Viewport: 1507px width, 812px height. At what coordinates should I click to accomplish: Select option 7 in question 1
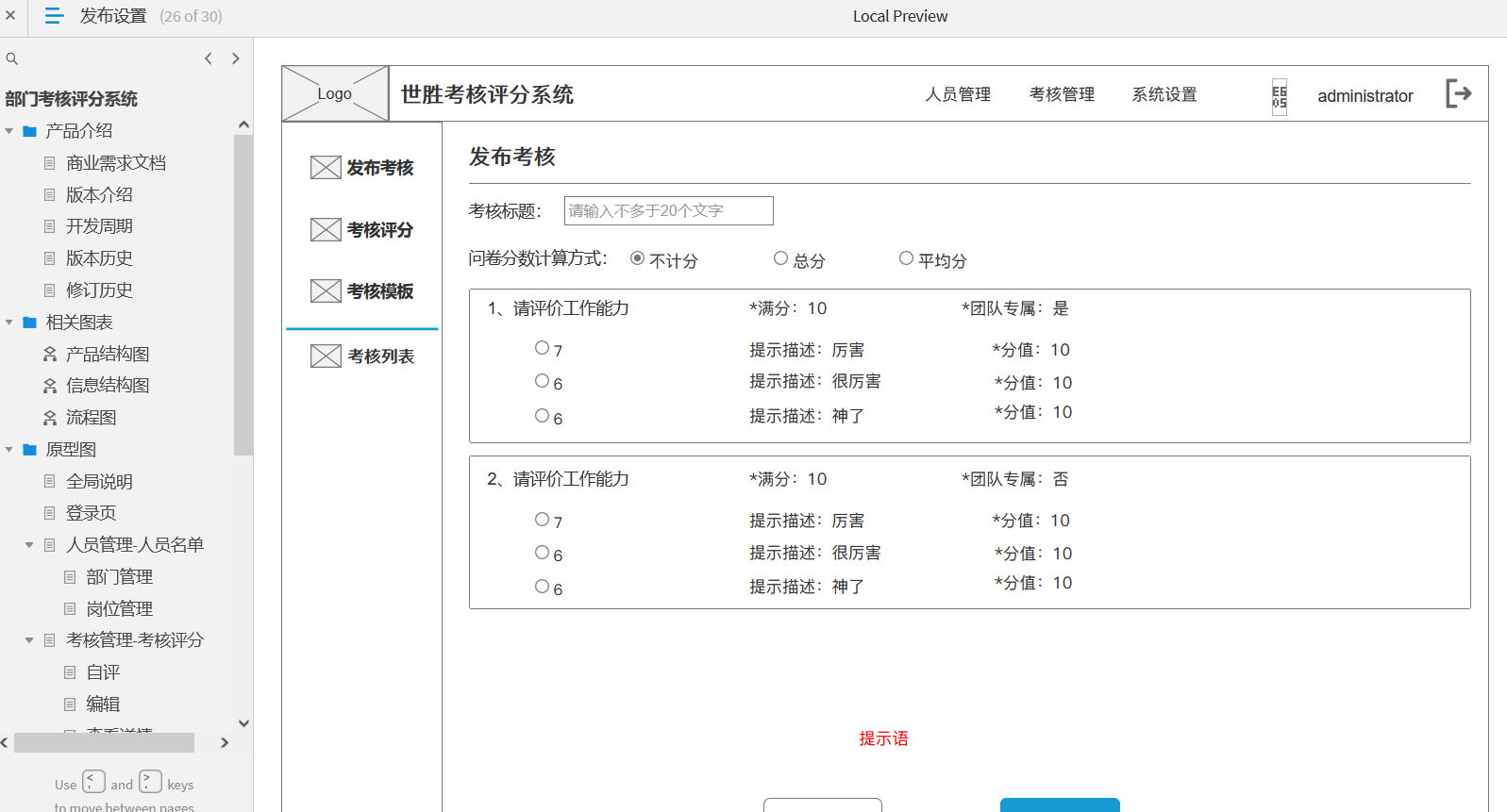542,348
